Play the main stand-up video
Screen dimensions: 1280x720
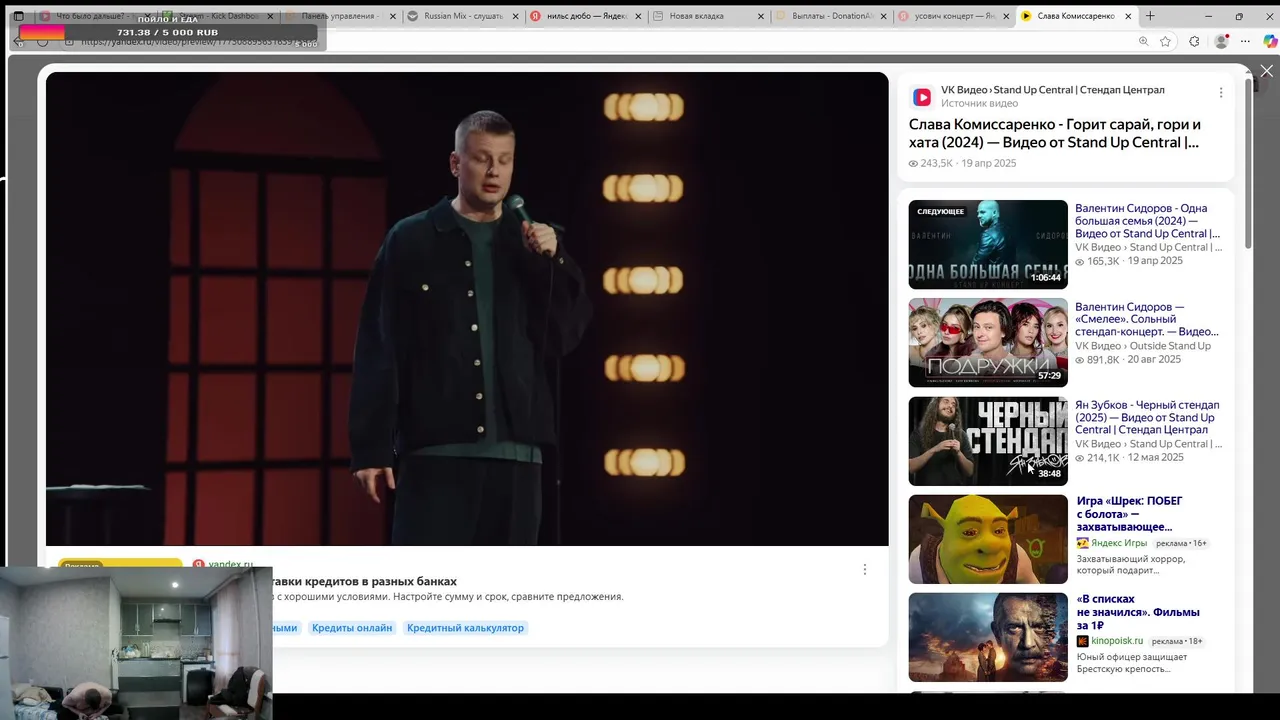tap(467, 309)
